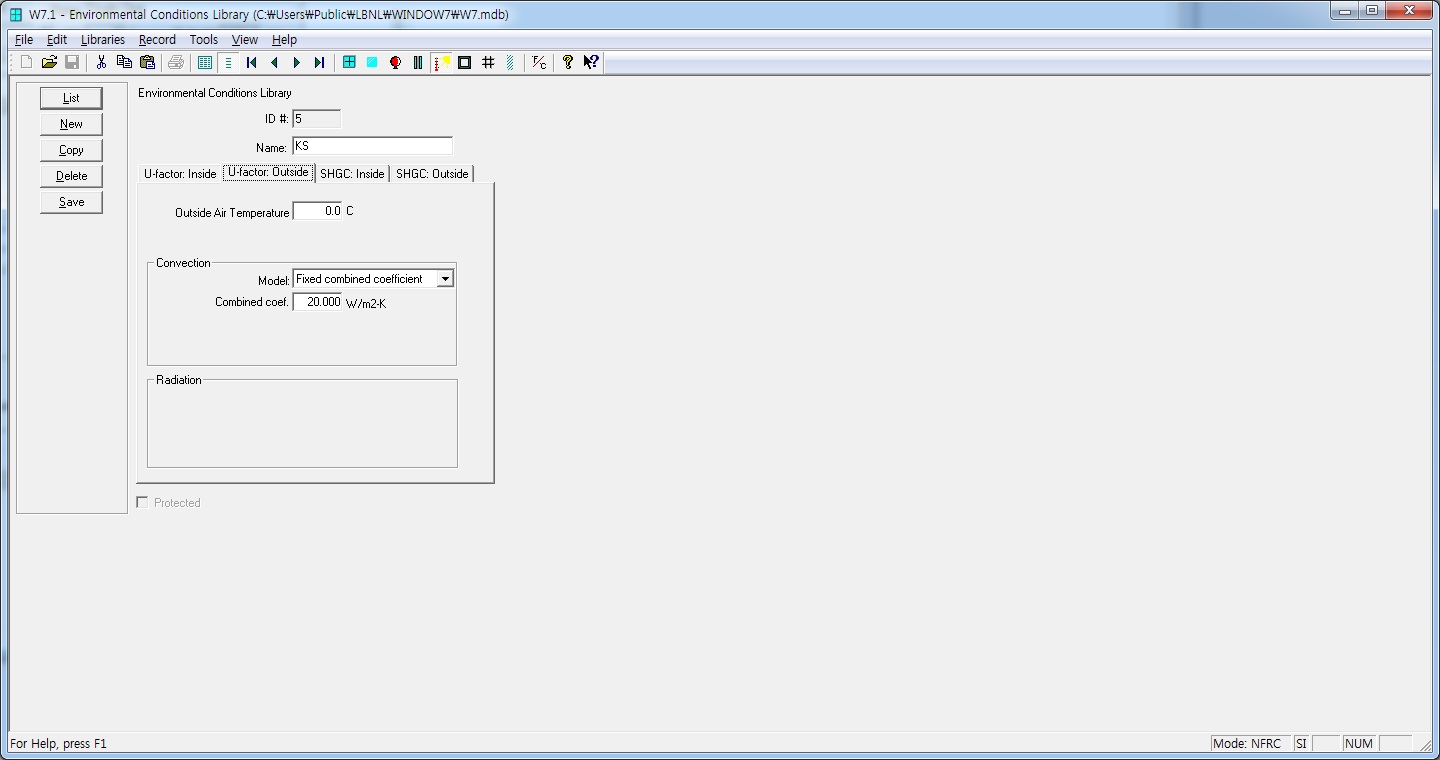
Task: Click the Combined coef. value field
Action: 317,302
